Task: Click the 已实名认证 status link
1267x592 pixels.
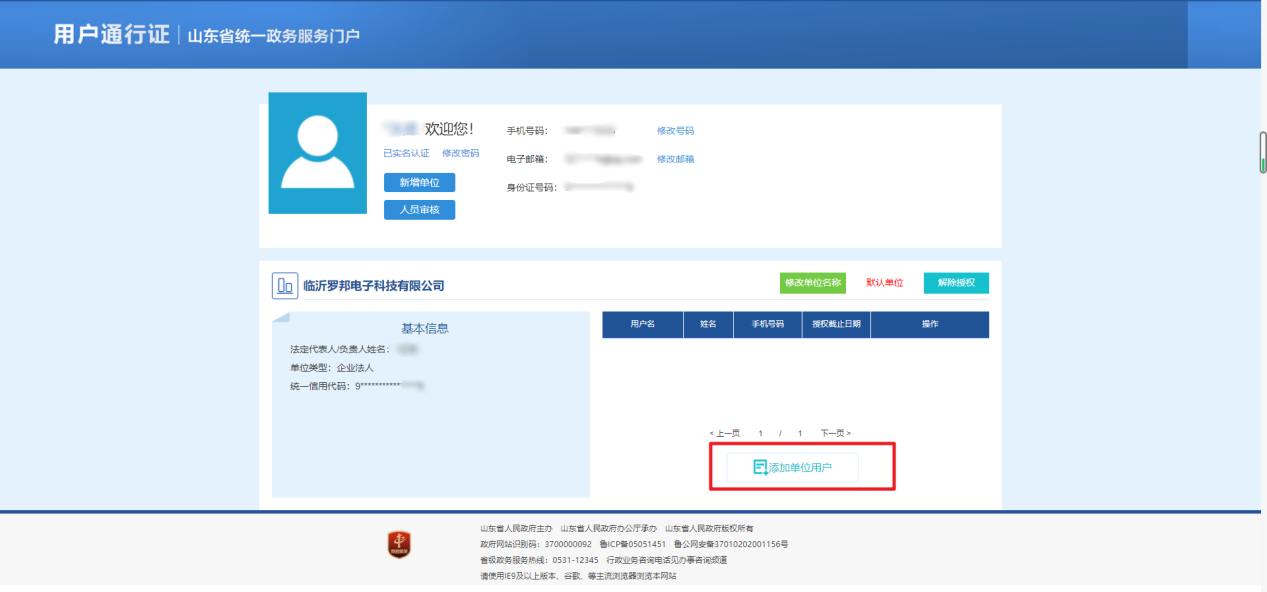Action: [x=406, y=153]
